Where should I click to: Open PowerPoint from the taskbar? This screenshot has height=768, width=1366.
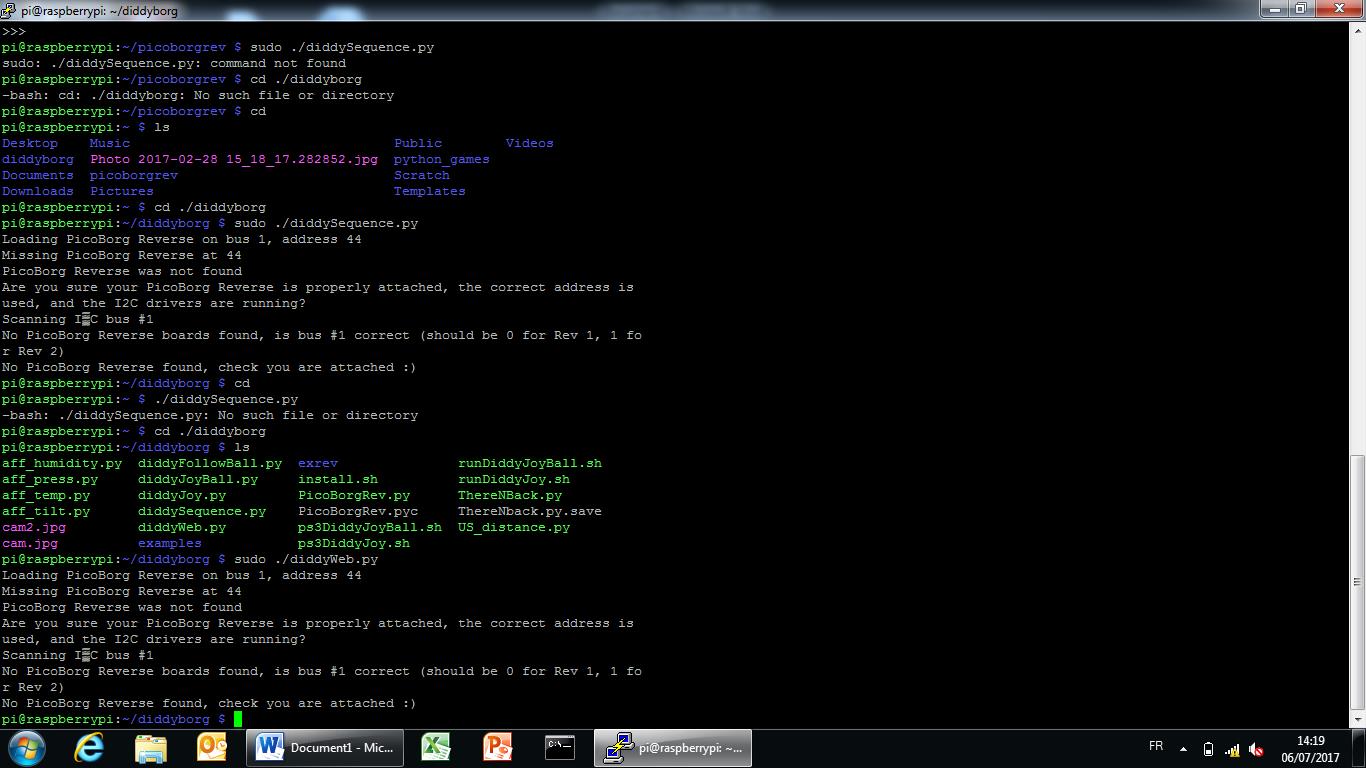tap(497, 748)
